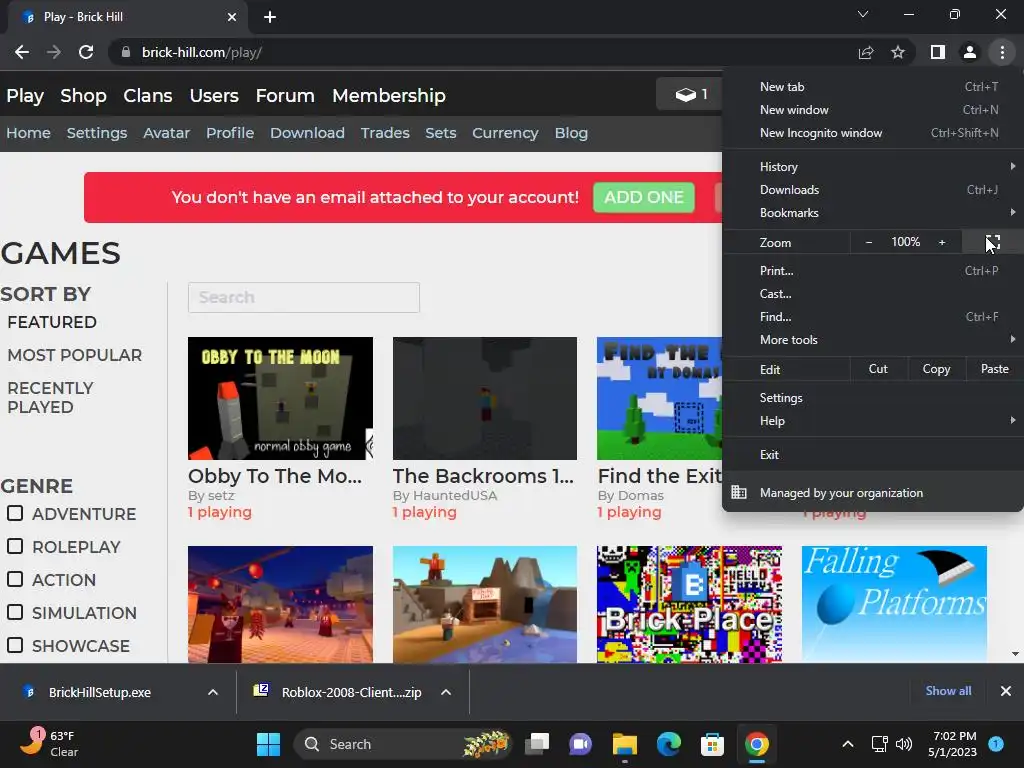Choose Print... in the menu
1024x768 pixels.
click(872, 270)
